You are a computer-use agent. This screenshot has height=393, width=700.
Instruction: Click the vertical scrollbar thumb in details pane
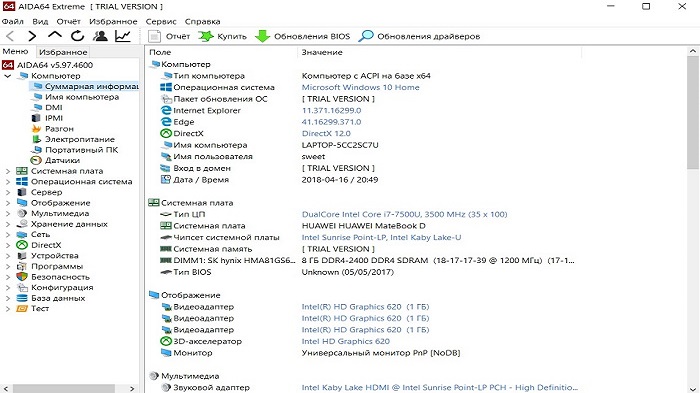[x=693, y=112]
